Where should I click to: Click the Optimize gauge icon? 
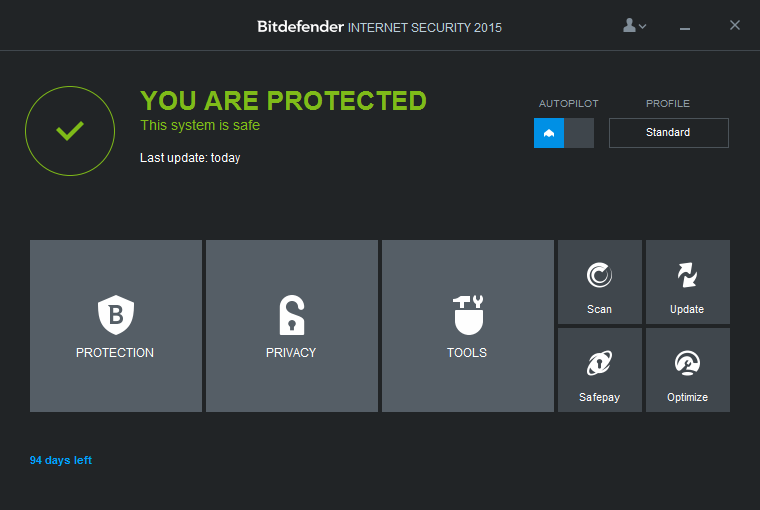(x=687, y=363)
